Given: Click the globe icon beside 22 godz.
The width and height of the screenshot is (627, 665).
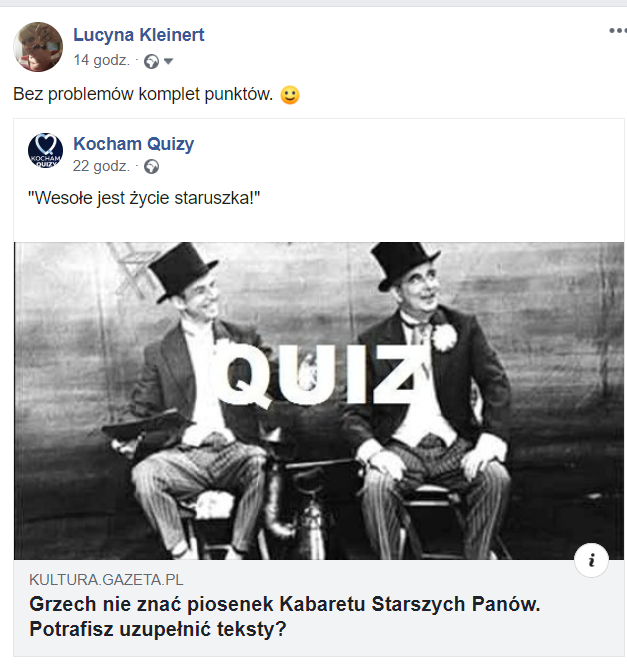Looking at the screenshot, I should click(151, 167).
